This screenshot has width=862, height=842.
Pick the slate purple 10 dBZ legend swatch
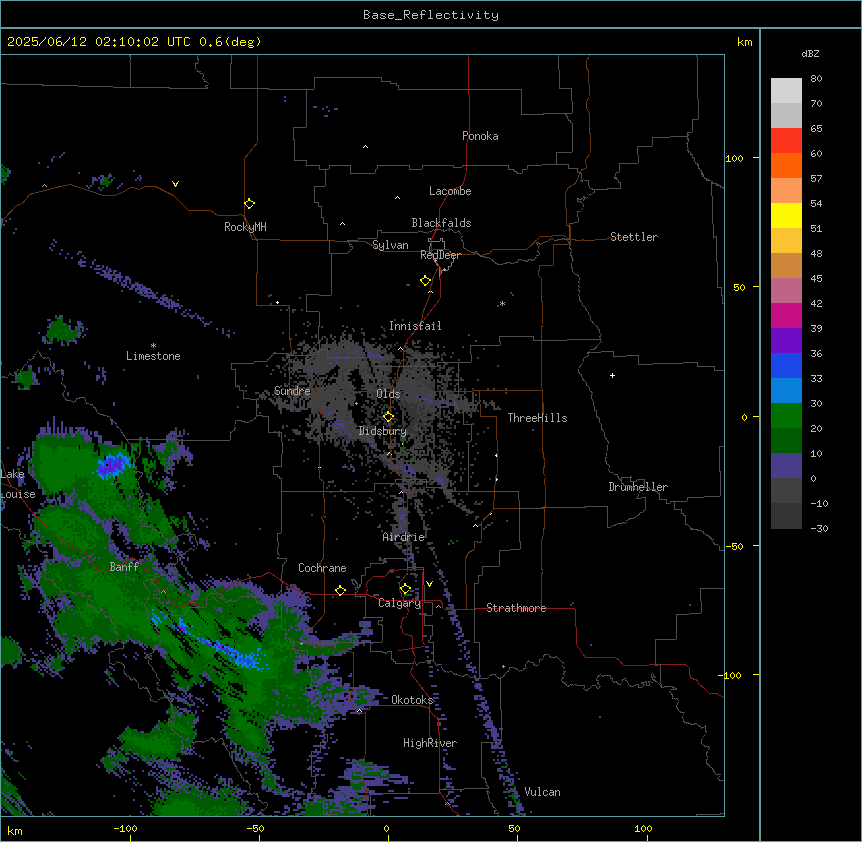point(786,466)
